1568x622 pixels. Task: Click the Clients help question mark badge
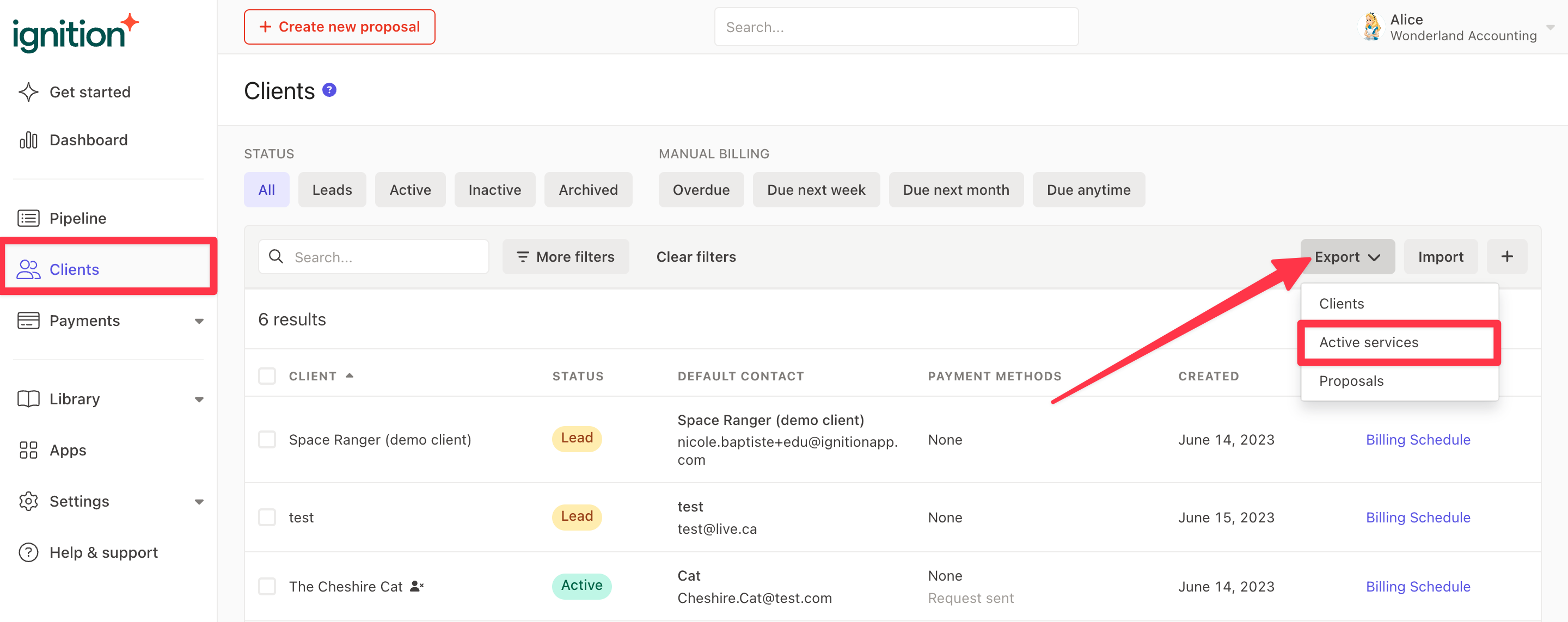tap(329, 90)
